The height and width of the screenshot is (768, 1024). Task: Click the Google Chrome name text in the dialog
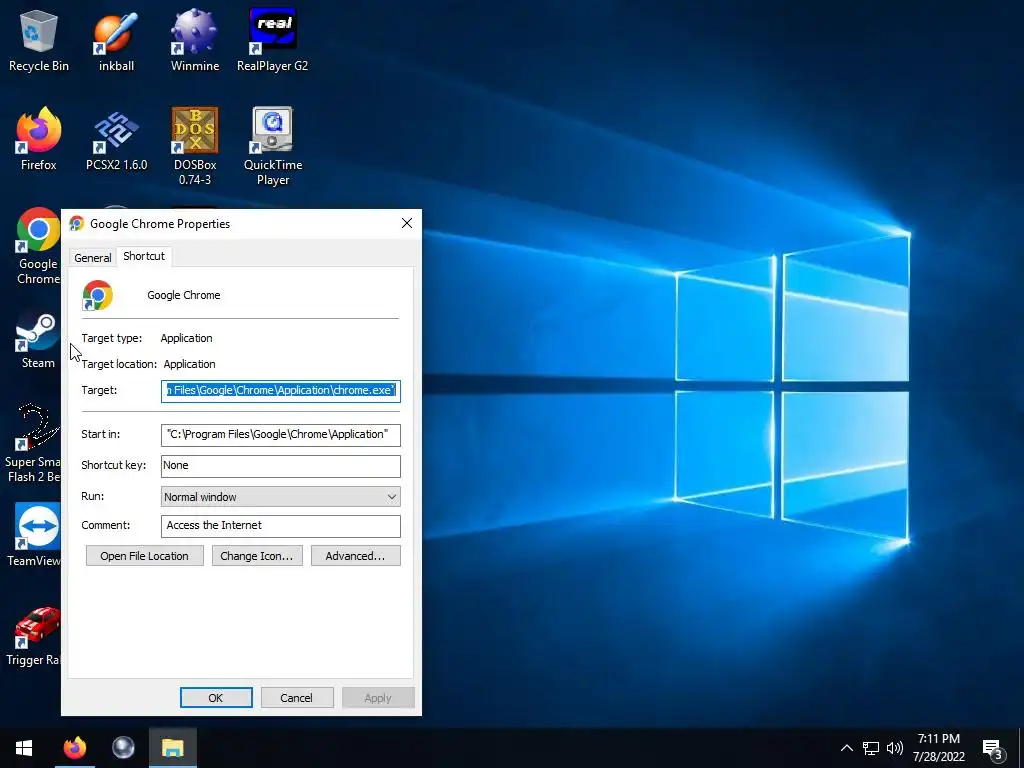(x=184, y=295)
